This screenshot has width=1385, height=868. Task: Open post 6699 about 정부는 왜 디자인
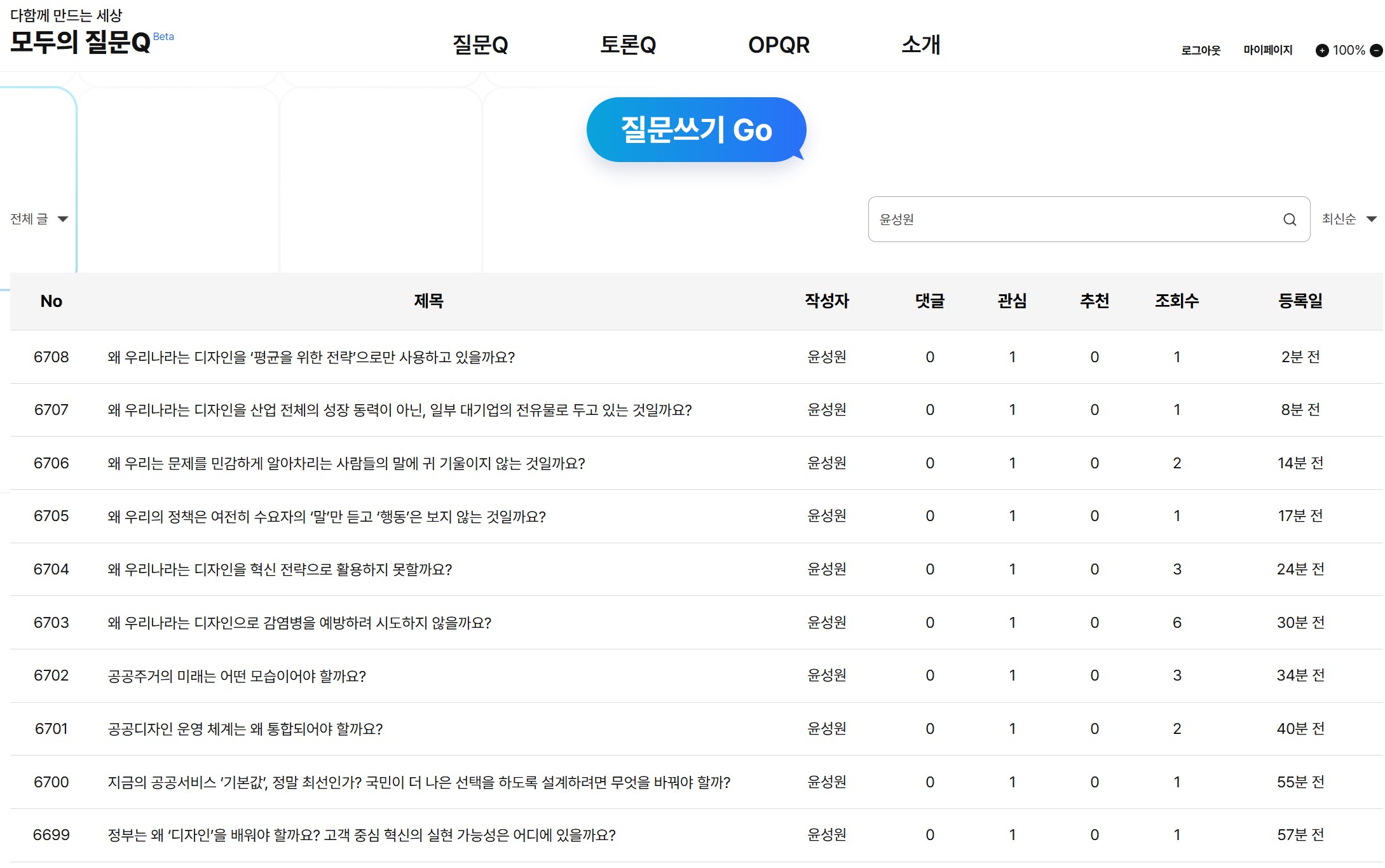[x=361, y=835]
